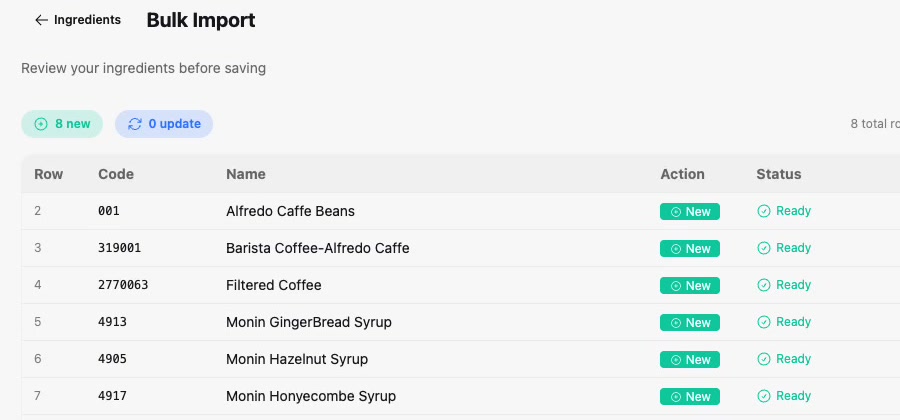The height and width of the screenshot is (420, 900).
Task: Click the code 319001 cell
Action: pyautogui.click(x=119, y=248)
